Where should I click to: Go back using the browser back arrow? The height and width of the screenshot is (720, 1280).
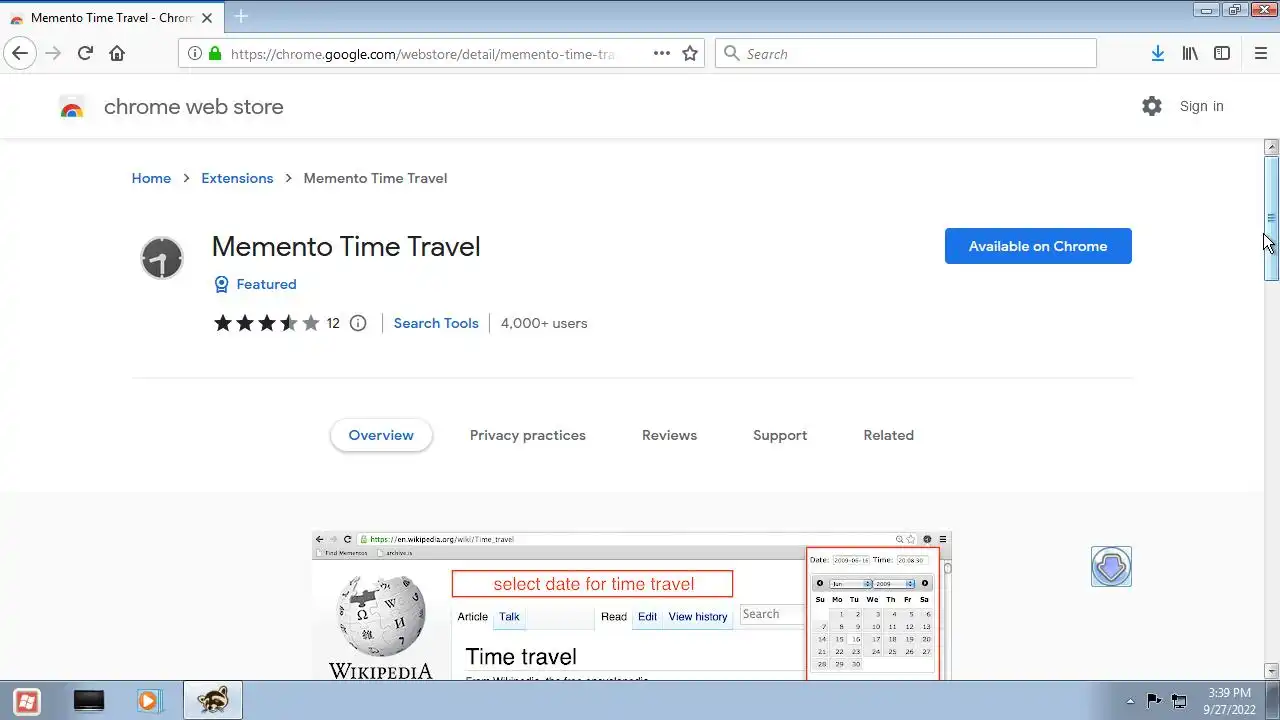pos(20,54)
